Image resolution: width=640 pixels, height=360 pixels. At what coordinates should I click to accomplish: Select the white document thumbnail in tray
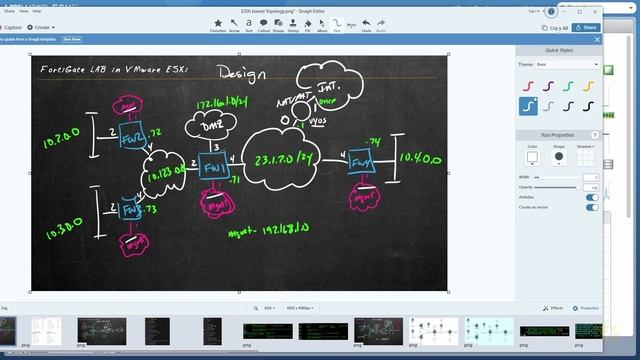pos(46,331)
